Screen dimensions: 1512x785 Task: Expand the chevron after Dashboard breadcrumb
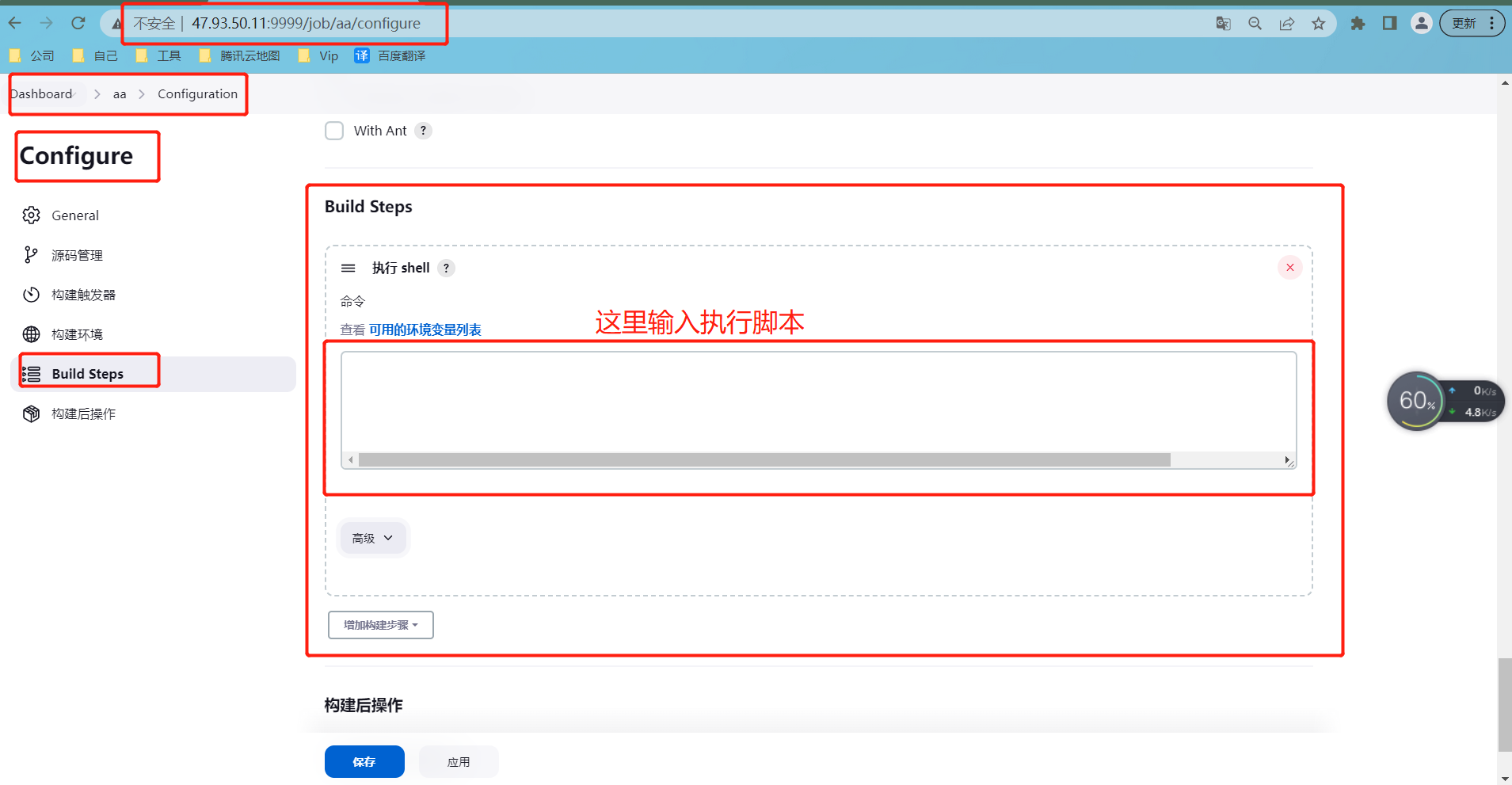click(97, 94)
